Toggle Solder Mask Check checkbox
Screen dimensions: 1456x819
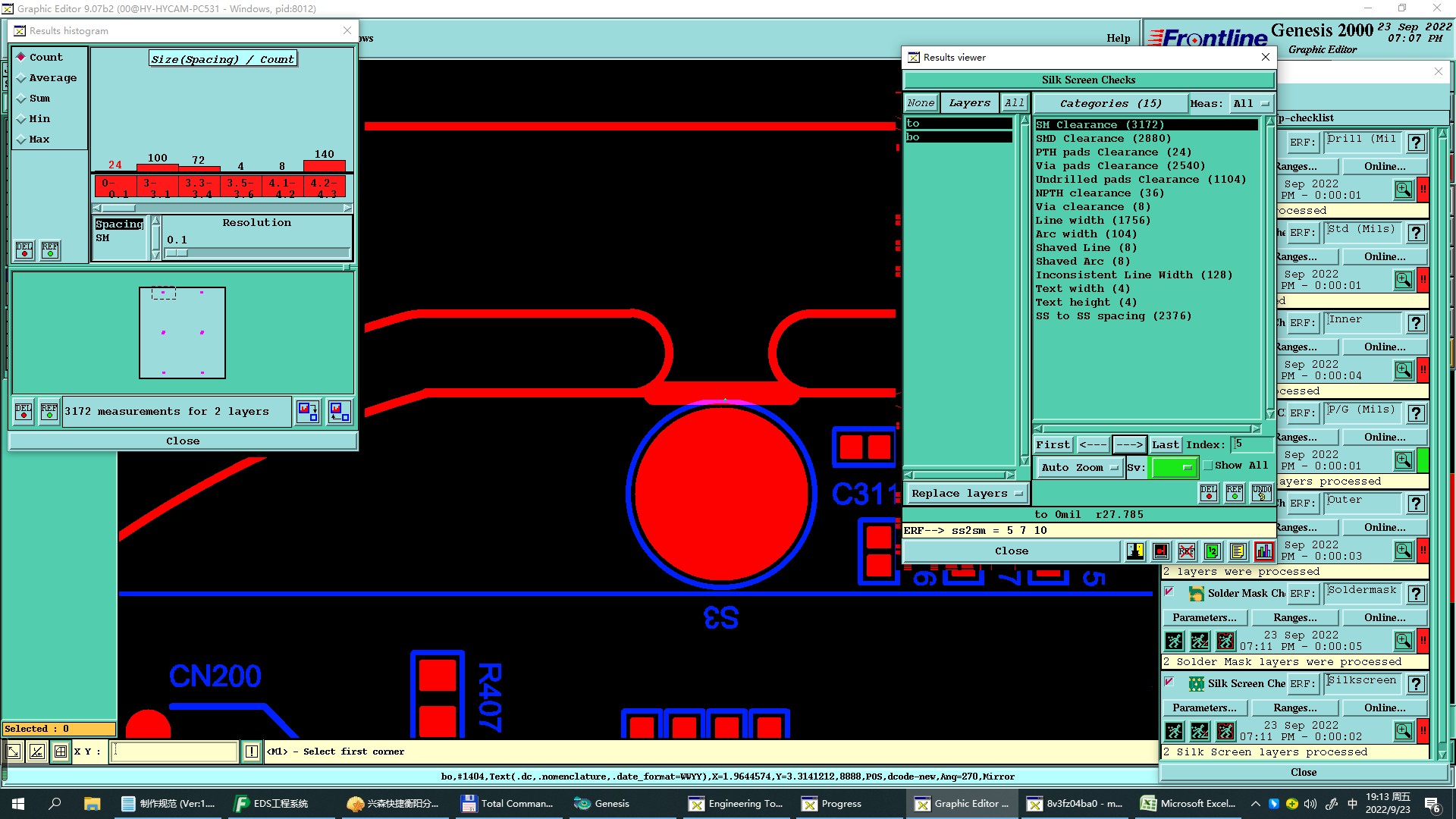[1169, 591]
